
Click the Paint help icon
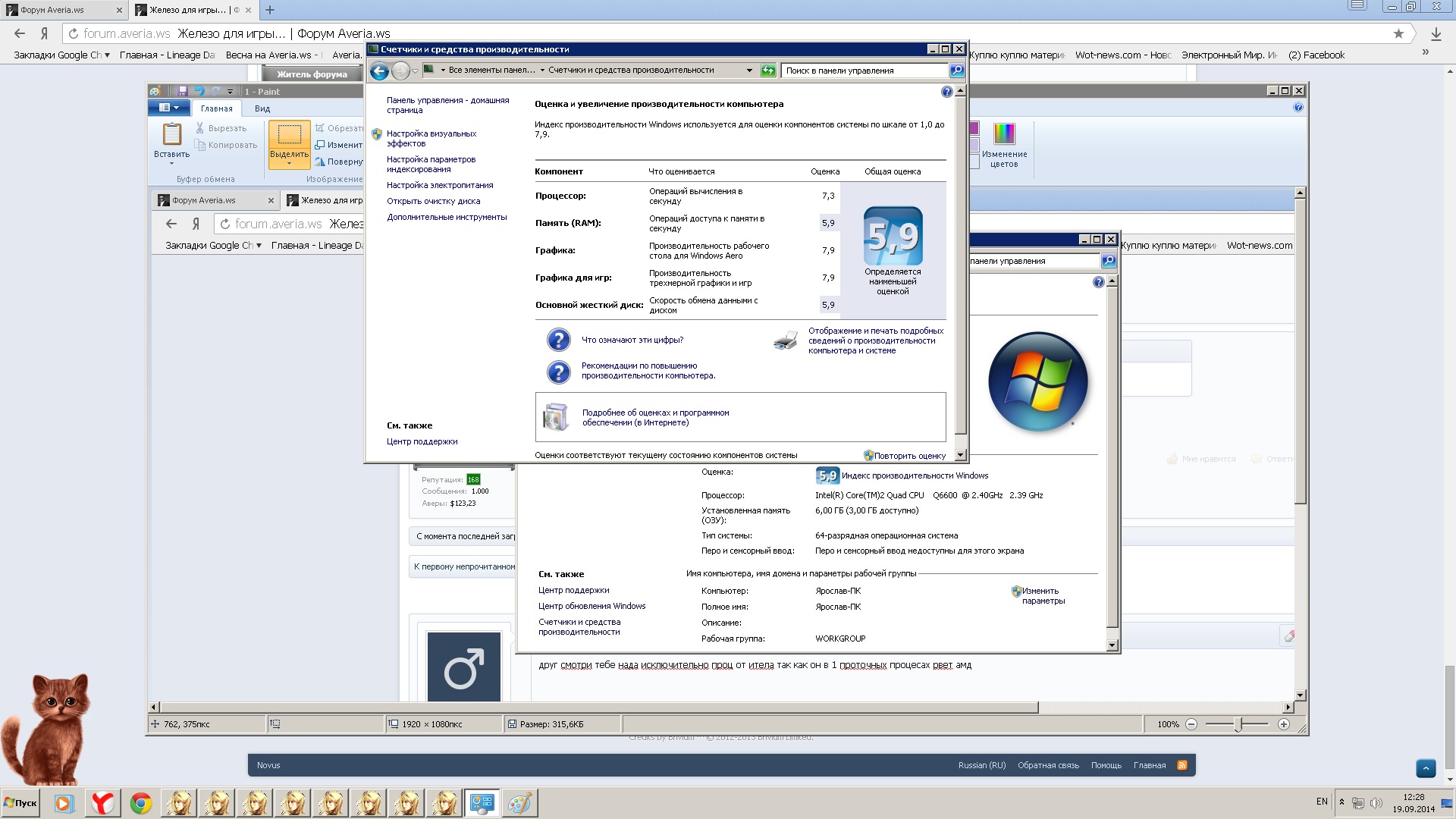[1298, 108]
